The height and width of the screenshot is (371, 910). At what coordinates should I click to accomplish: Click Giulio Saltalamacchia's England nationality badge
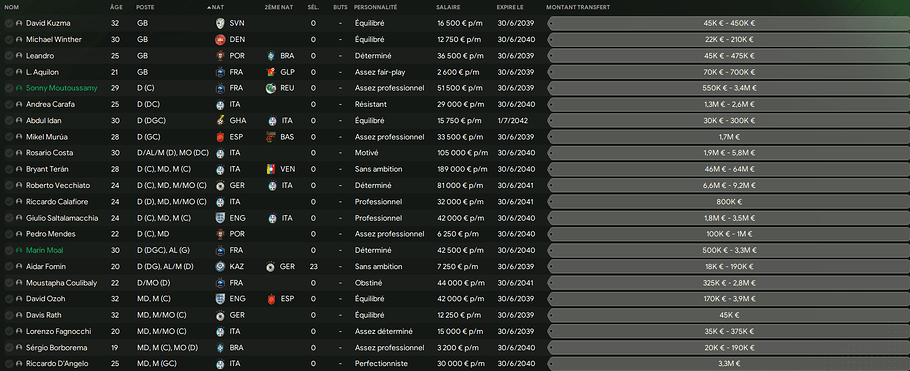tap(219, 218)
